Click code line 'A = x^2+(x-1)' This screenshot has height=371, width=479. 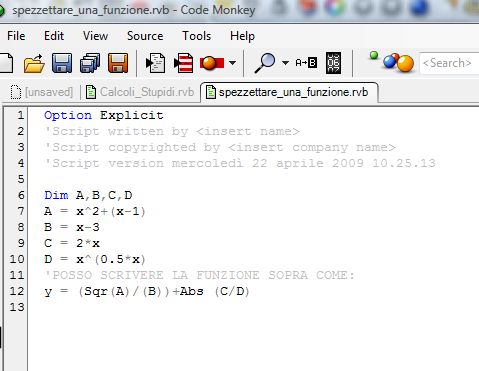95,211
